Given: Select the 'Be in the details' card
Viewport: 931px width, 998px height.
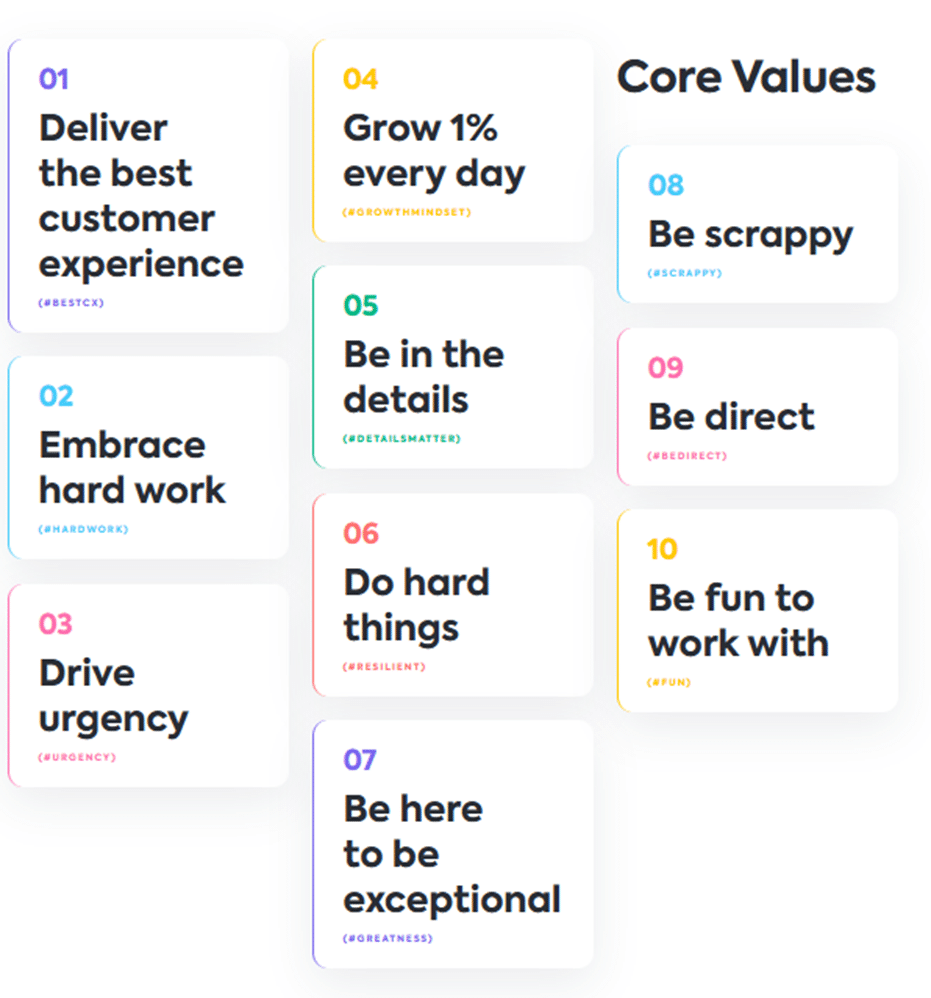Looking at the screenshot, I should 453,367.
